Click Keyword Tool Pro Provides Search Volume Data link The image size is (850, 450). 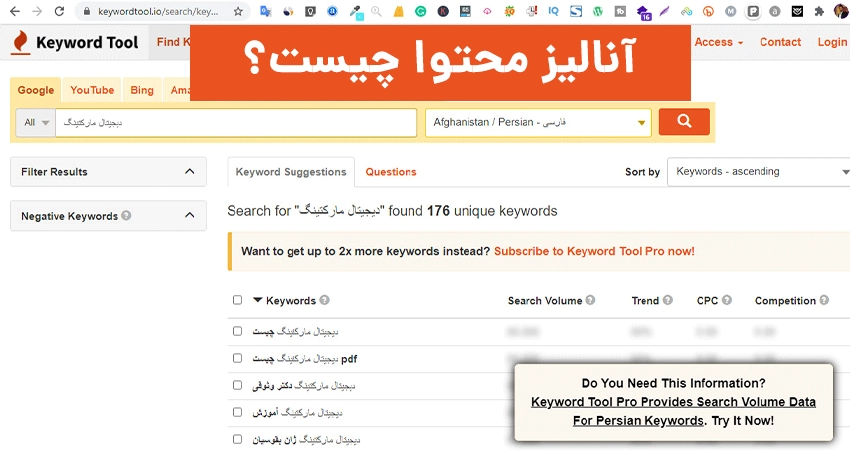coord(673,402)
